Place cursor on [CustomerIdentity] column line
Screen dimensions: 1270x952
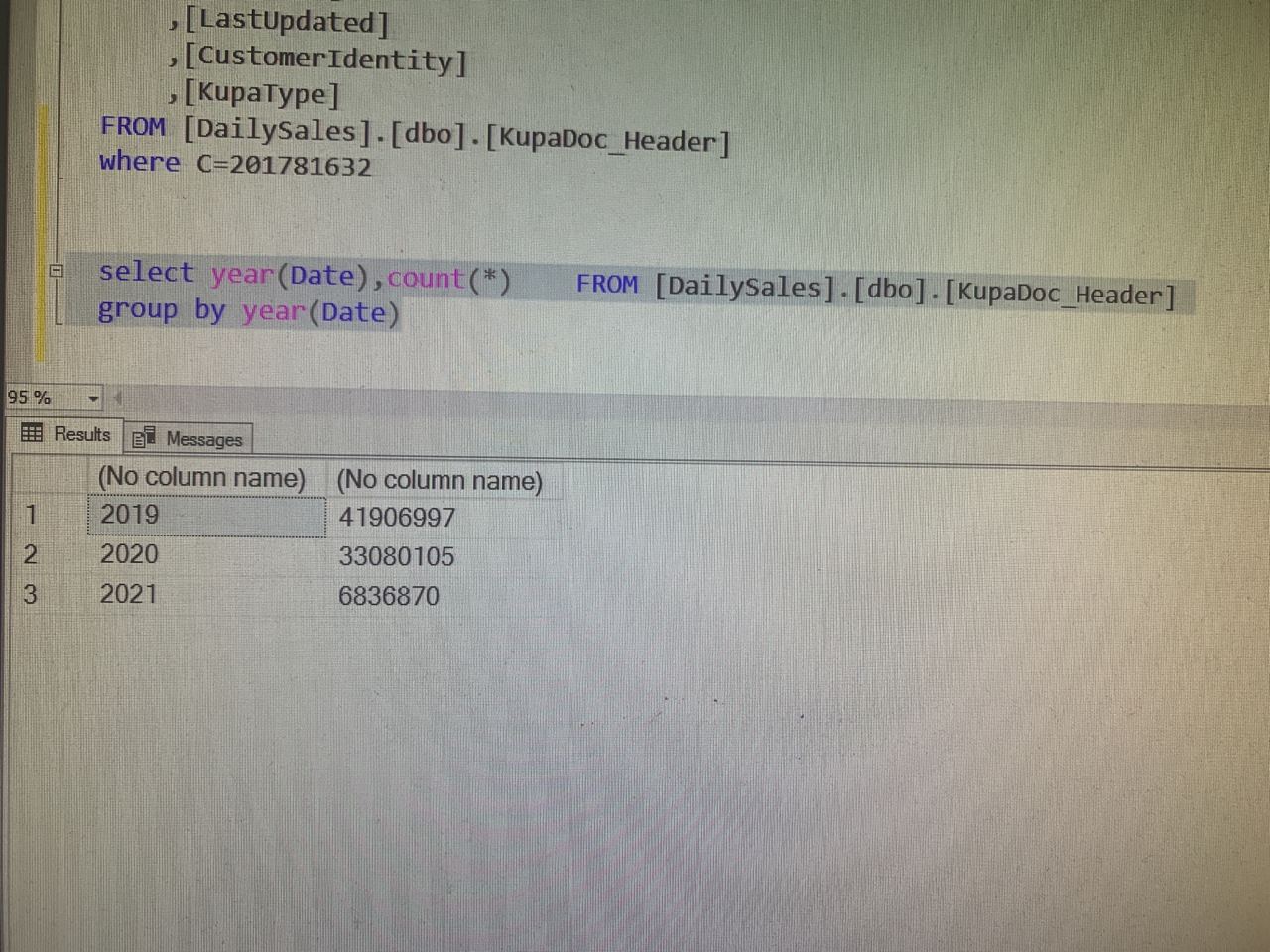(317, 59)
